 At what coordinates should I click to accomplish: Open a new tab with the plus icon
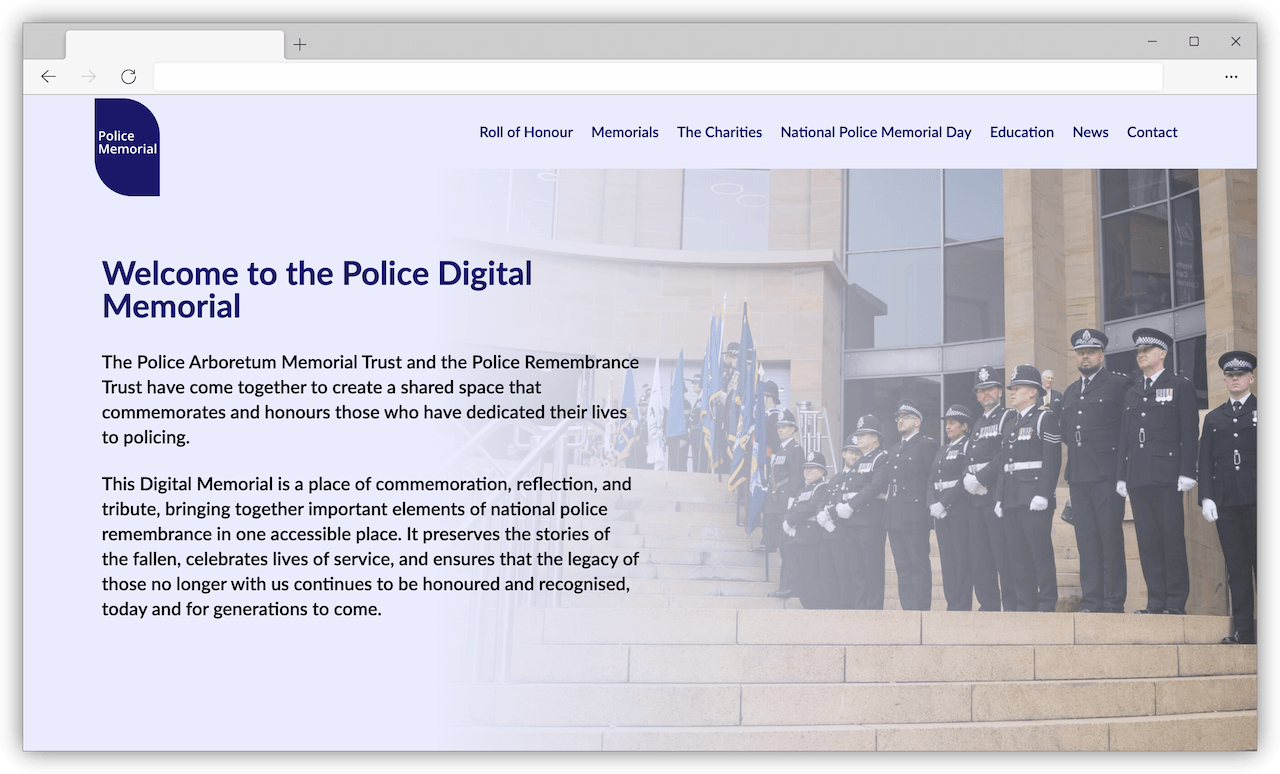[300, 44]
